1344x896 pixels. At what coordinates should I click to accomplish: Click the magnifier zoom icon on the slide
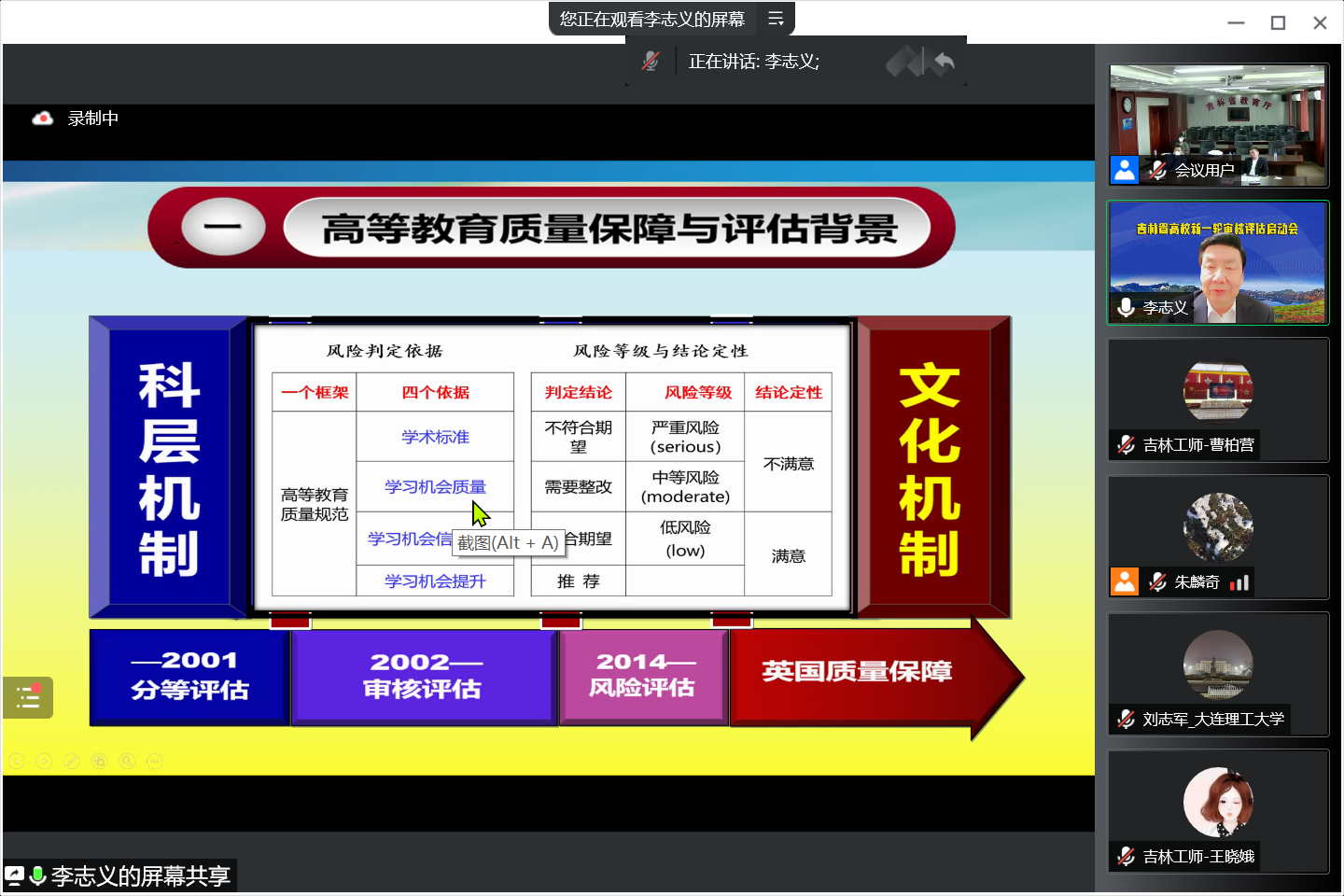127,762
